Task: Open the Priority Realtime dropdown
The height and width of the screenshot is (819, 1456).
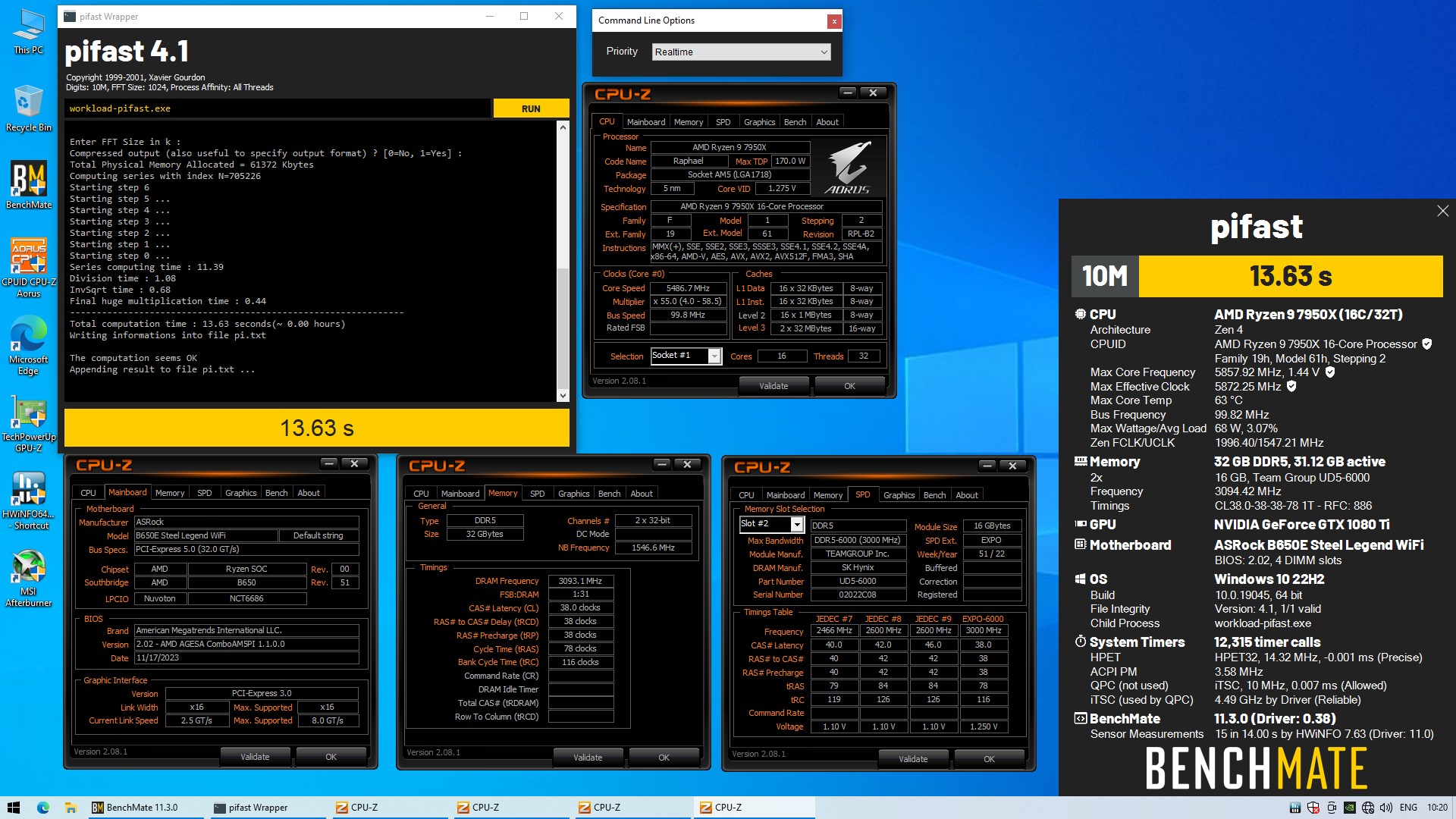Action: 741,52
